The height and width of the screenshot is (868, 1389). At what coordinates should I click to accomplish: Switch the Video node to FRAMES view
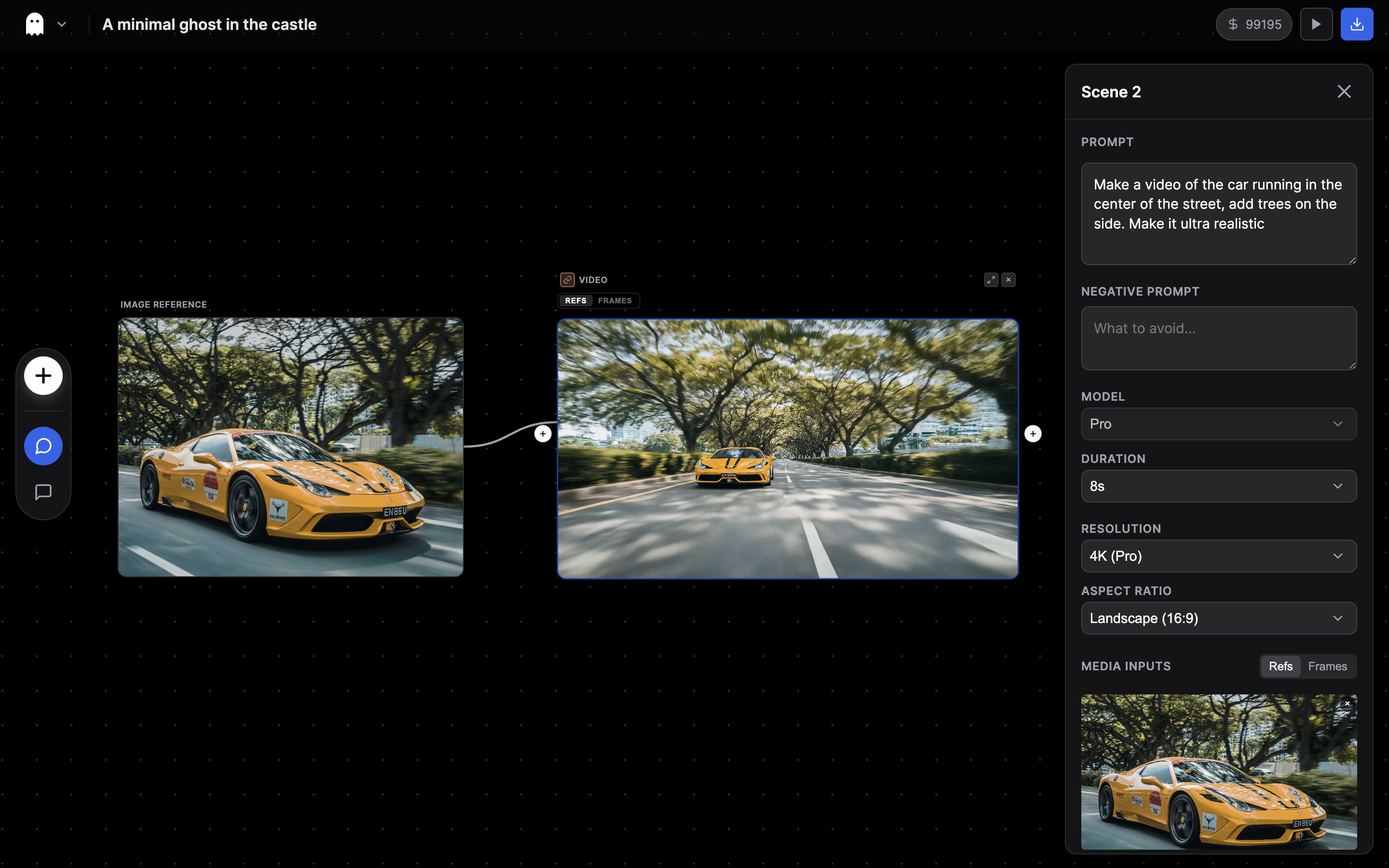[x=614, y=300]
